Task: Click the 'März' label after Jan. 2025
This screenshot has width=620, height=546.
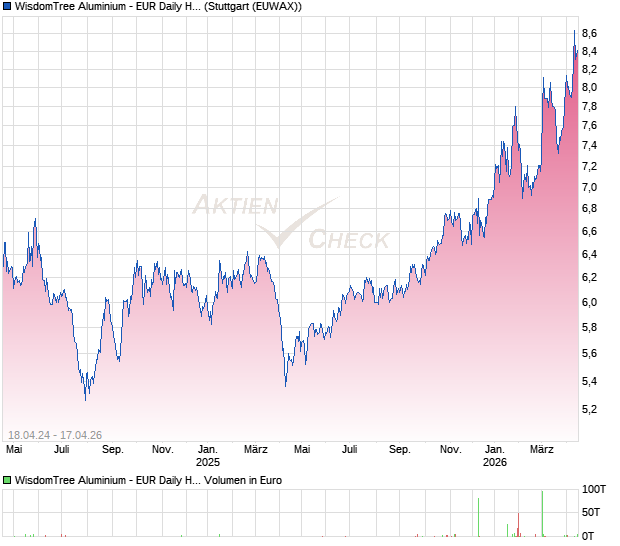Action: click(256, 450)
